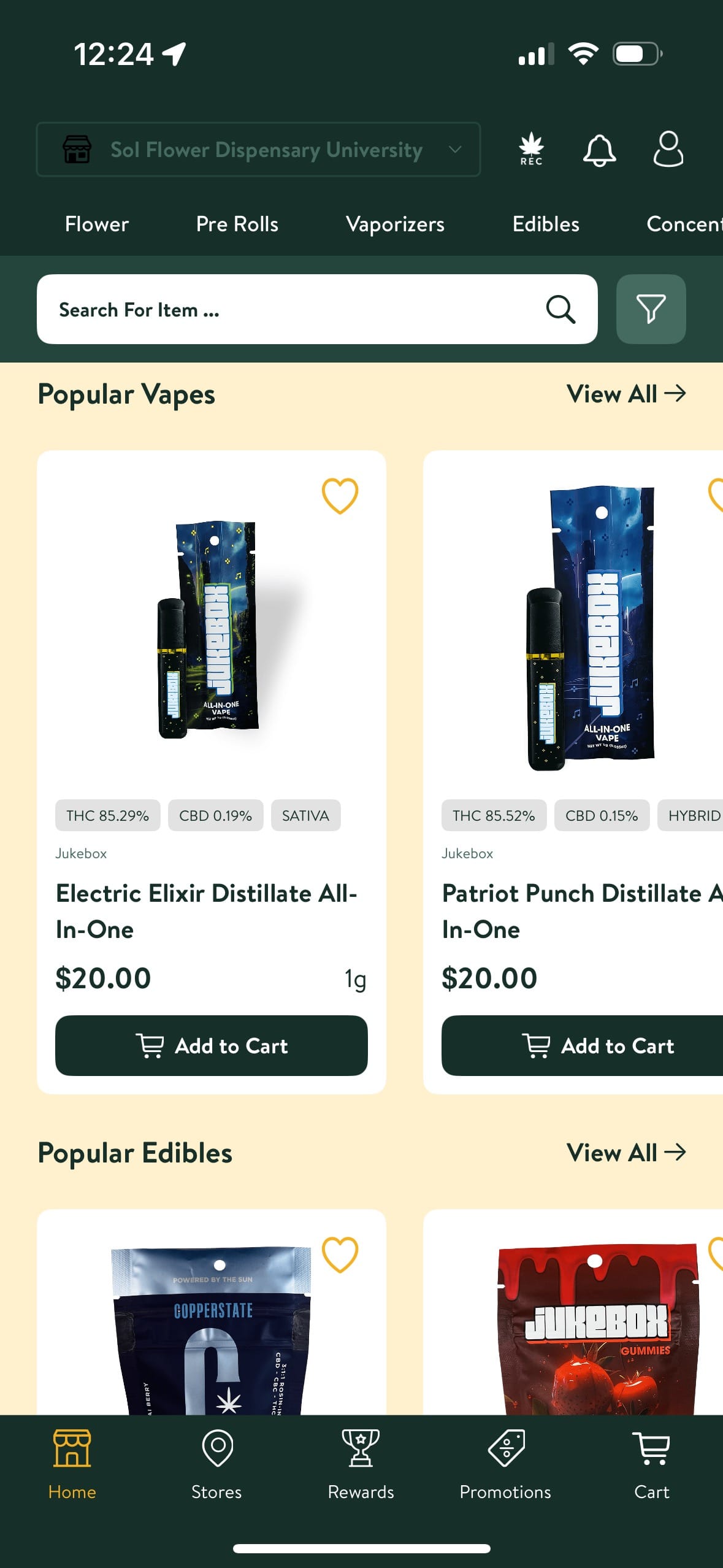Image resolution: width=723 pixels, height=1568 pixels.
Task: Click the Search For Item field
Action: point(294,309)
